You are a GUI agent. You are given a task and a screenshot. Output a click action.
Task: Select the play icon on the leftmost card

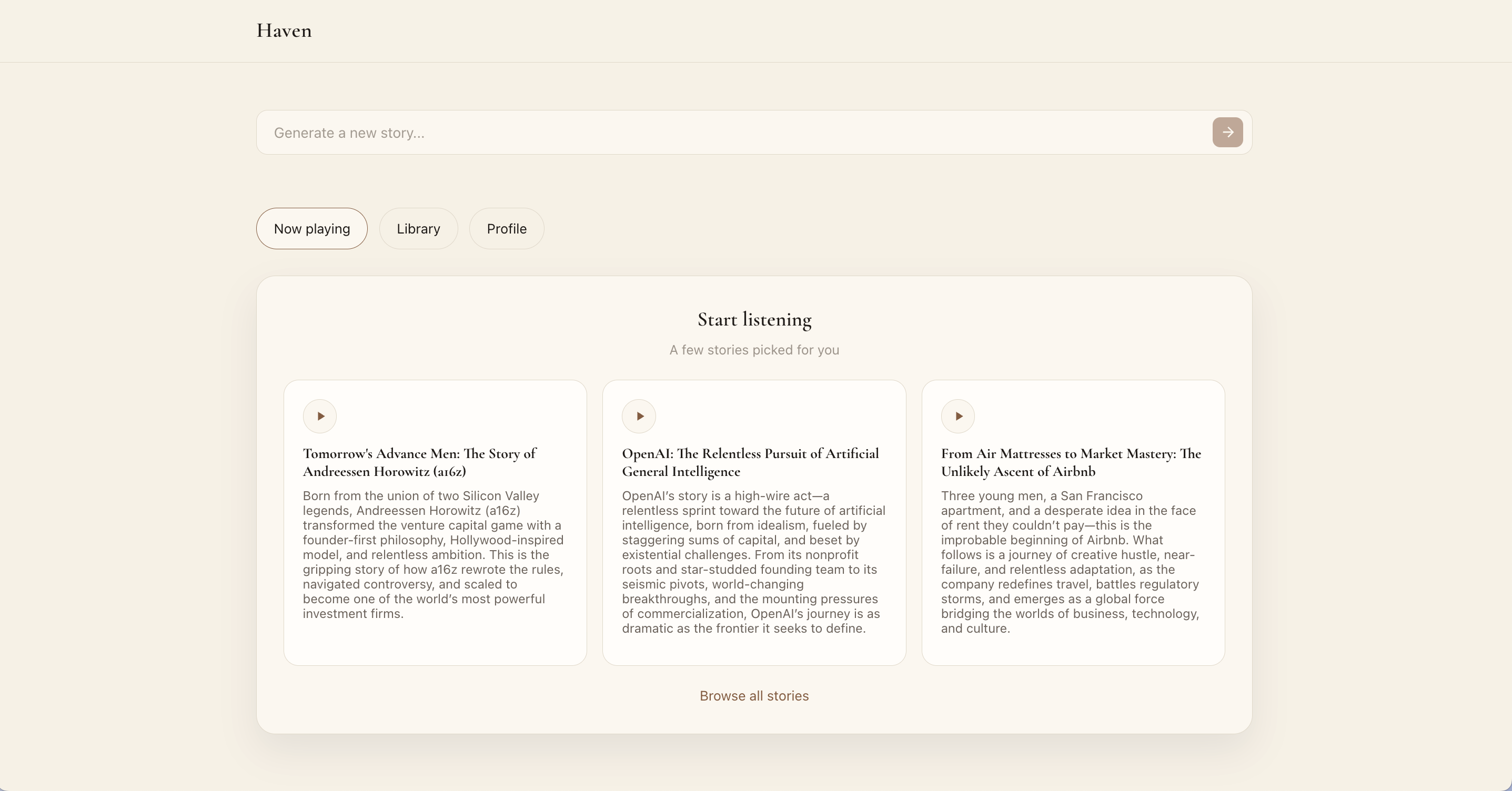click(320, 416)
